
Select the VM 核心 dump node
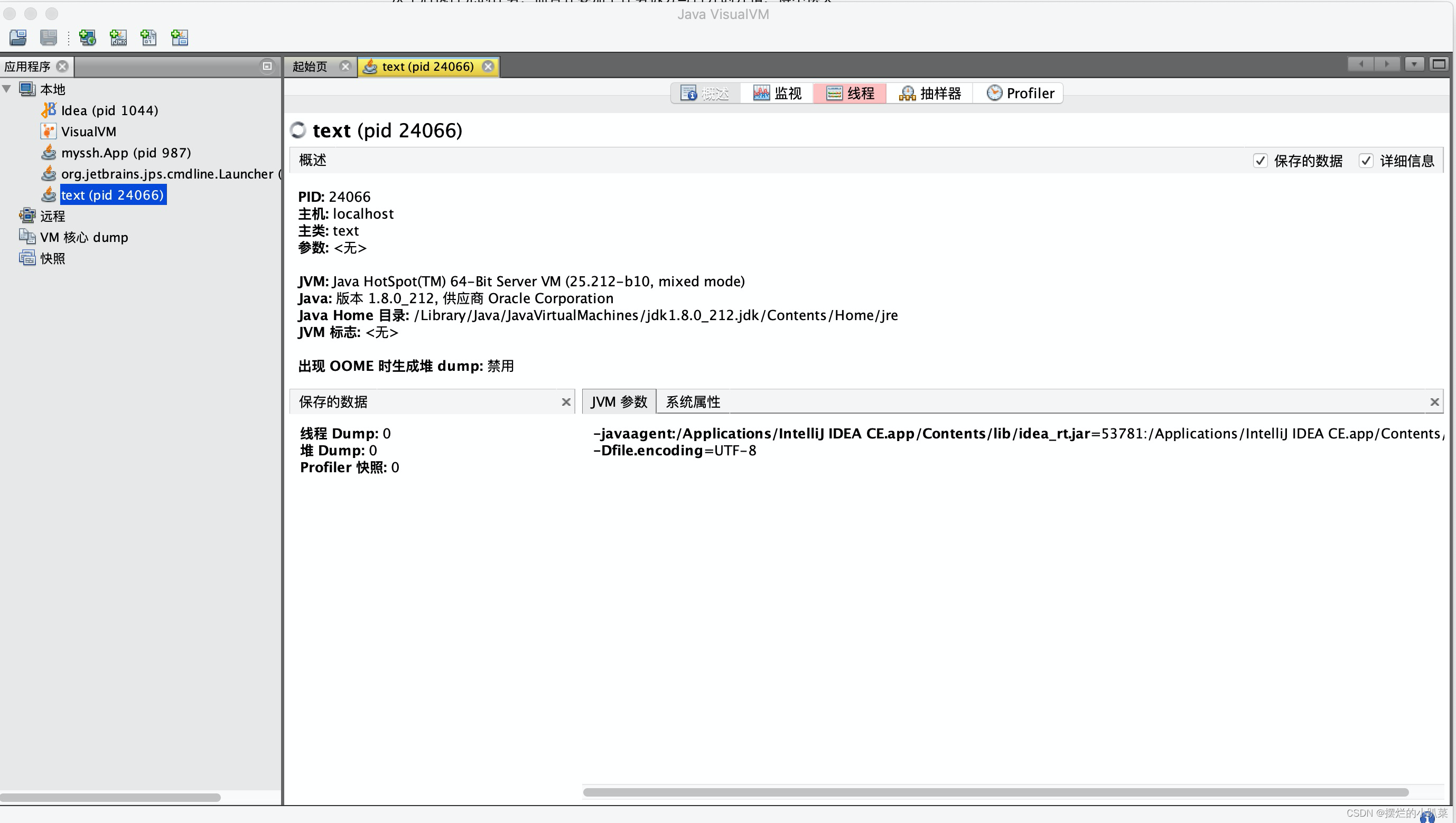[x=84, y=237]
